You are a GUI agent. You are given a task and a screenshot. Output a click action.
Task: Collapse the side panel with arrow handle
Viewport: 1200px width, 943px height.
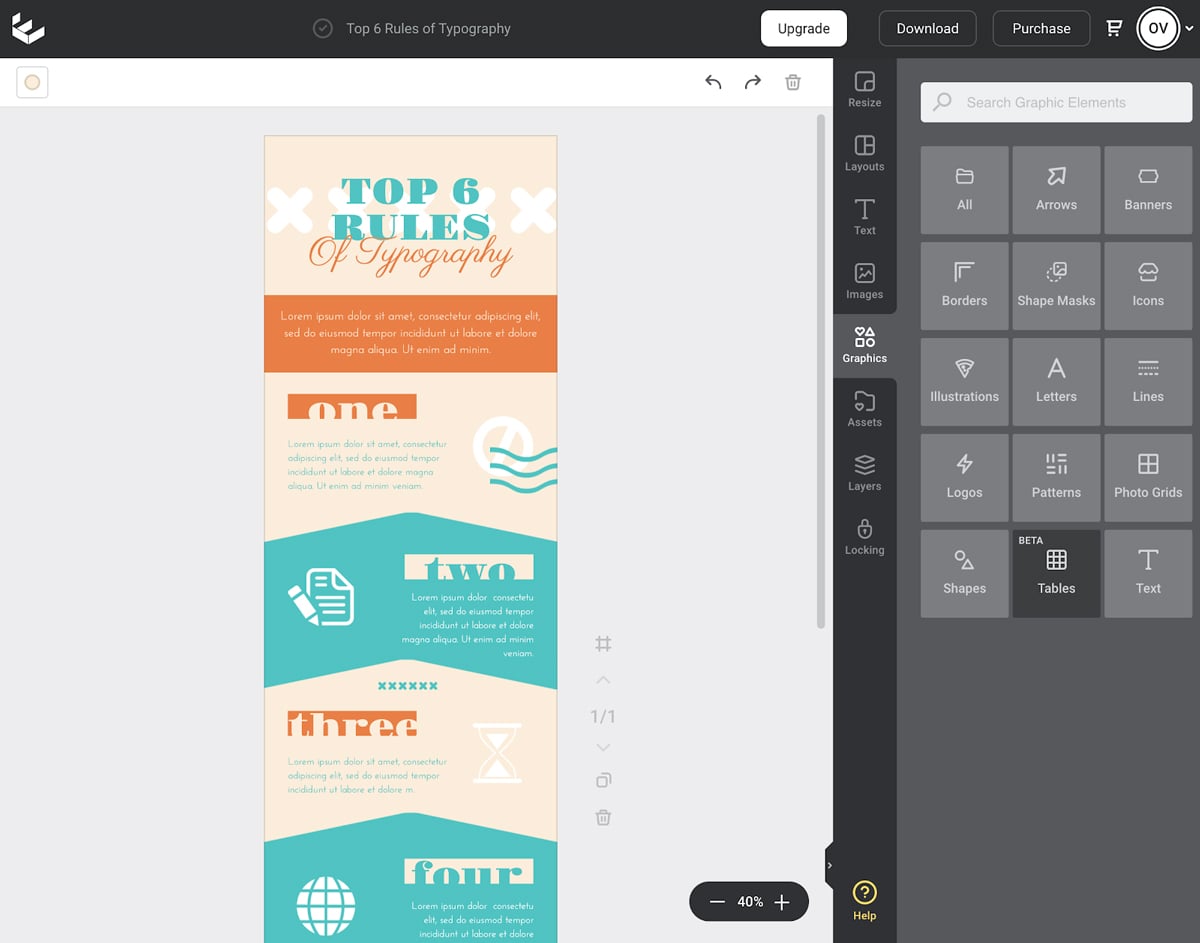tap(829, 865)
